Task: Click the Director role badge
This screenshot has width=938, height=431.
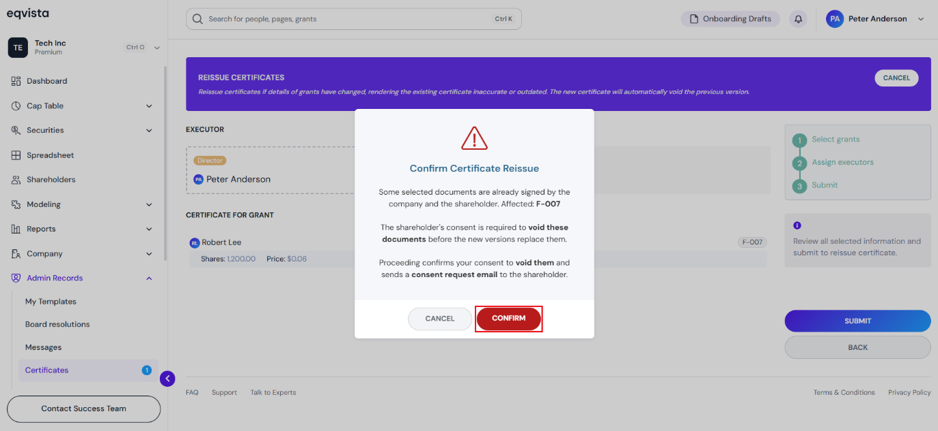Action: (210, 160)
